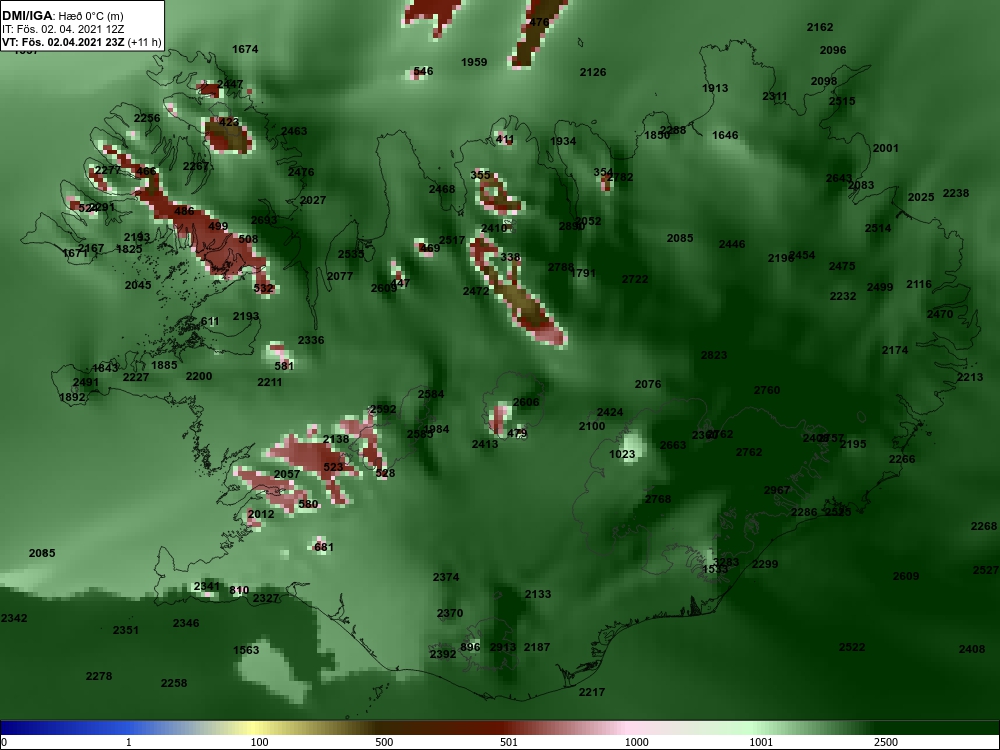Viewport: 1000px width, 750px height.
Task: Click the 'DMI/IGA: Hæð 0°C (m)' title text
Action: pyautogui.click(x=62, y=15)
